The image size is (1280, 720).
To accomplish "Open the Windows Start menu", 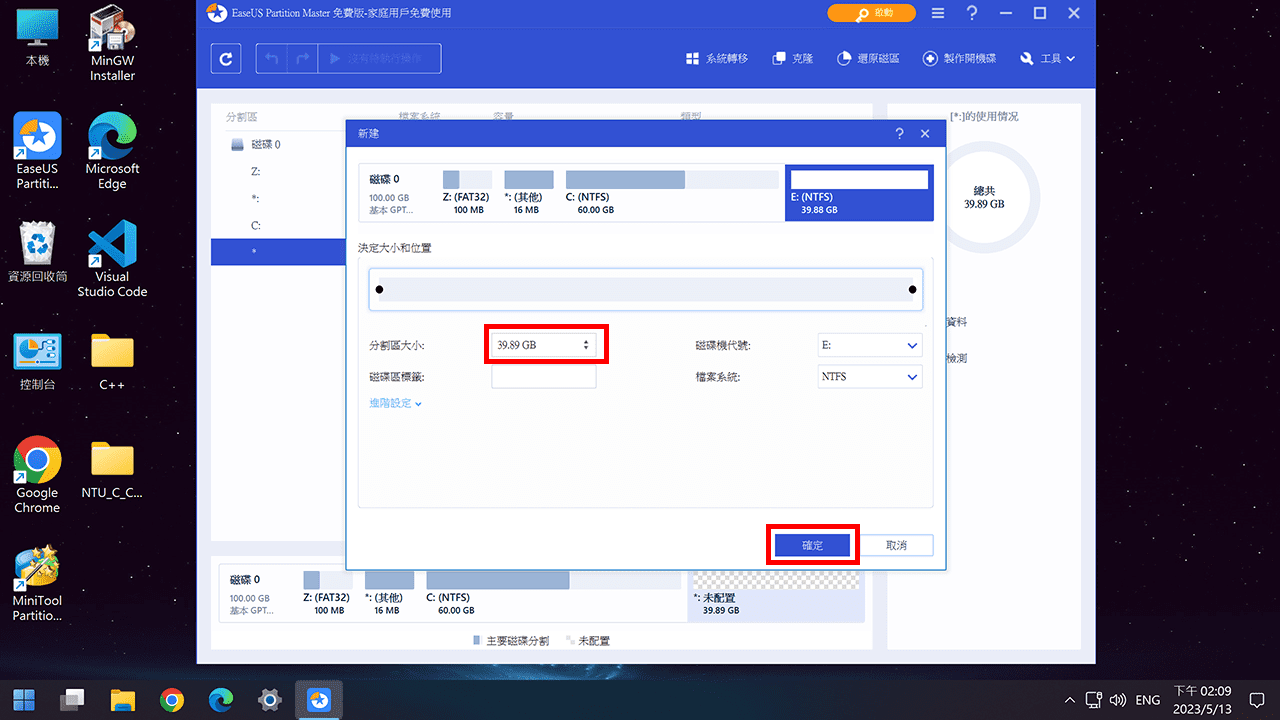I will pyautogui.click(x=22, y=699).
